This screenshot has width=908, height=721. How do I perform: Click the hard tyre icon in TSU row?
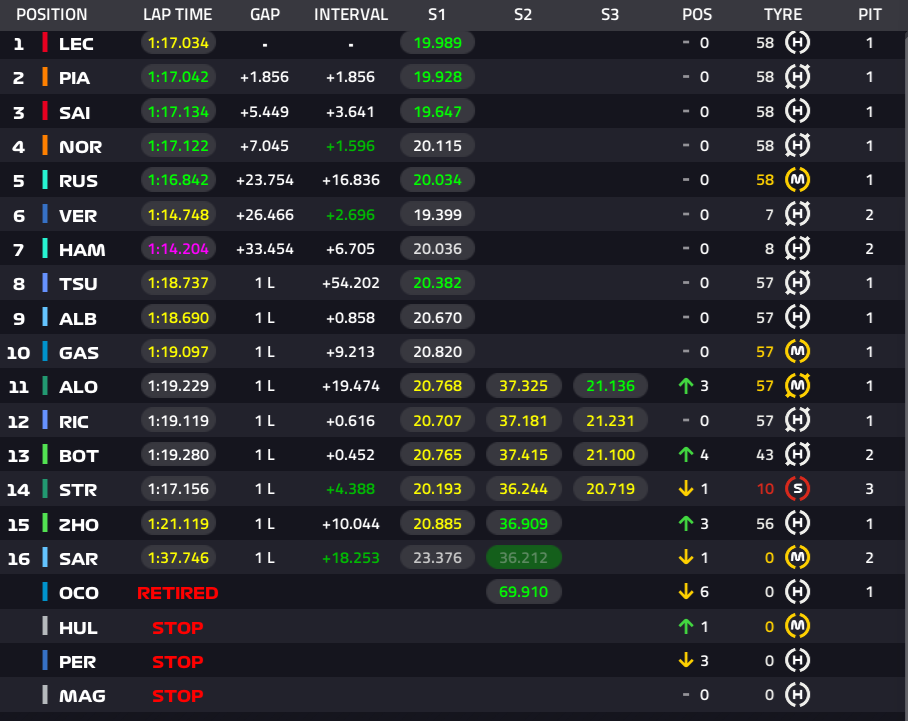coord(797,283)
